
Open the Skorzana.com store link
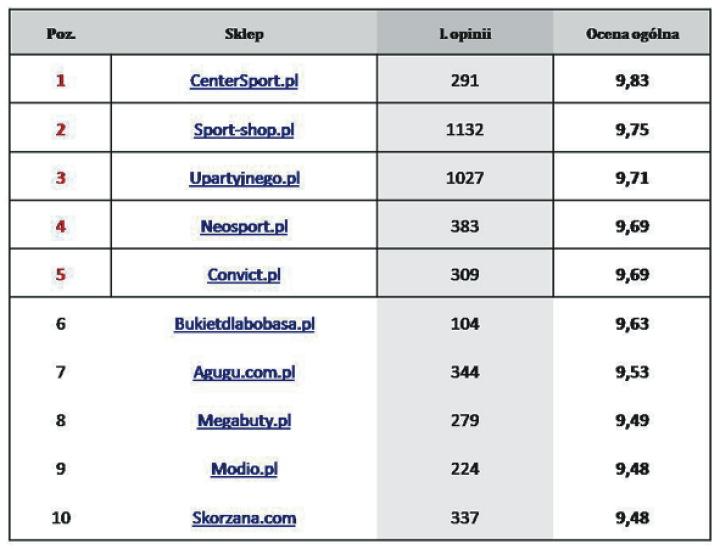[x=244, y=518]
